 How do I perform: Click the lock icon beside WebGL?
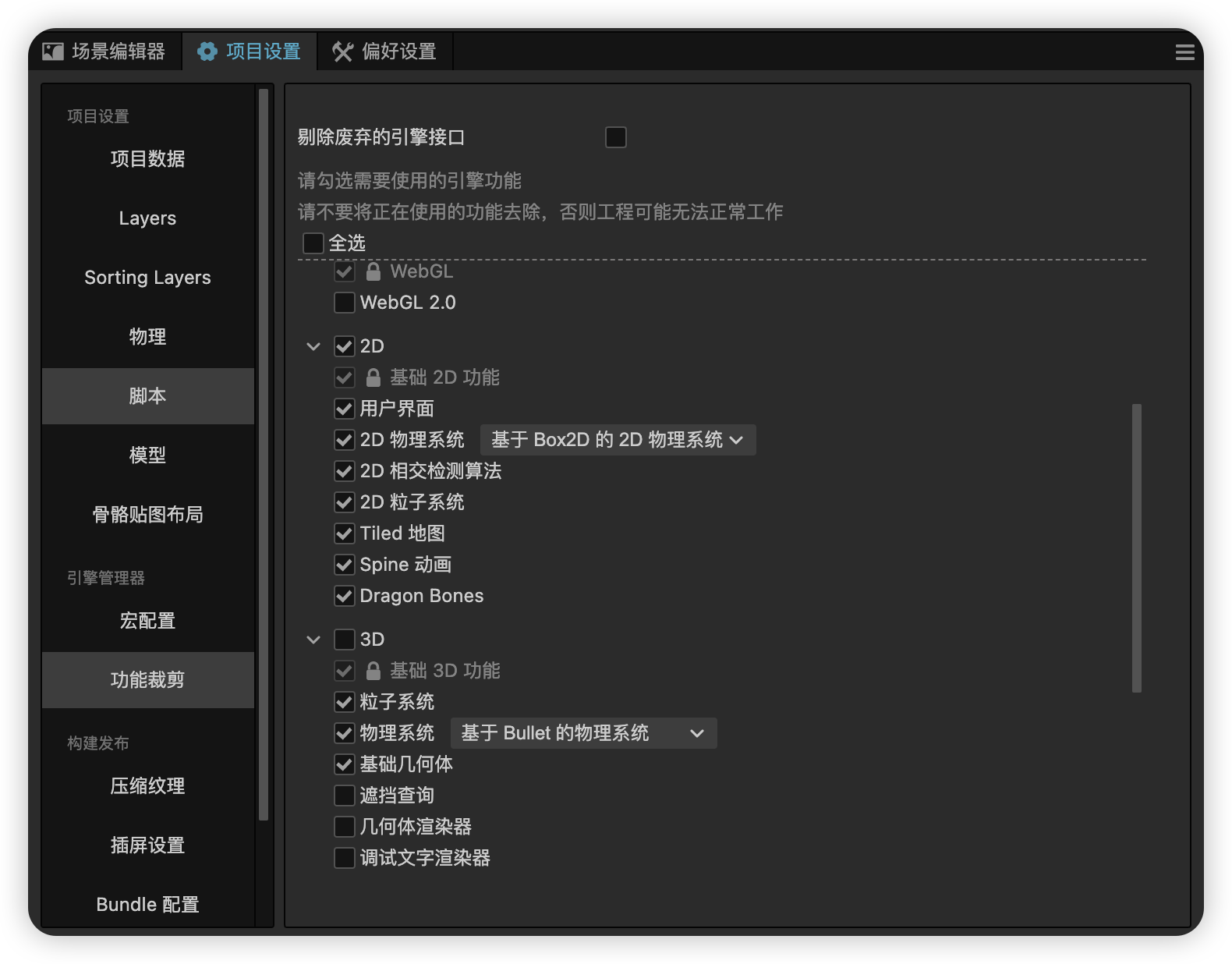coord(373,271)
